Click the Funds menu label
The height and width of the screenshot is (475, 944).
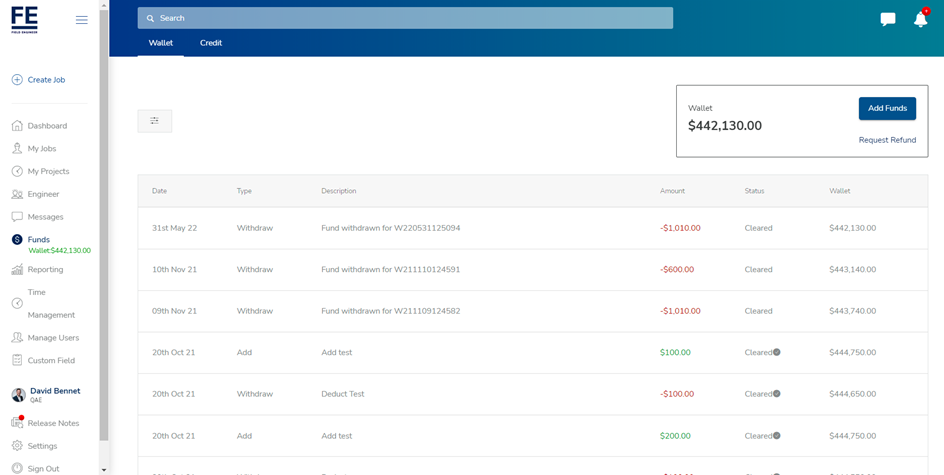[x=39, y=240]
